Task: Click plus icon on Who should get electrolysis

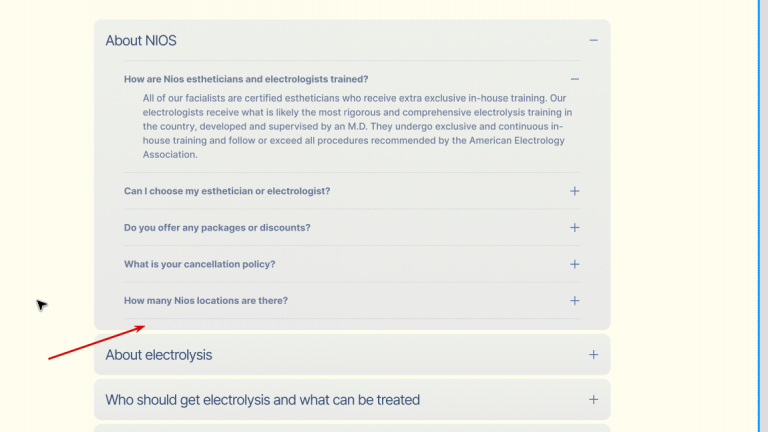Action: [593, 400]
